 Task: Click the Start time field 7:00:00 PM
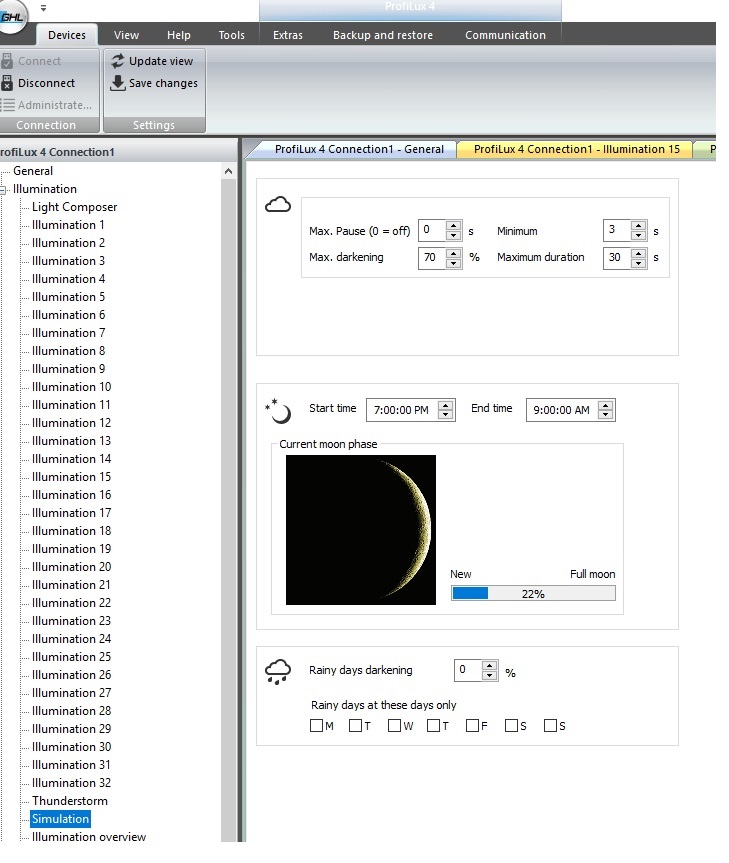403,410
